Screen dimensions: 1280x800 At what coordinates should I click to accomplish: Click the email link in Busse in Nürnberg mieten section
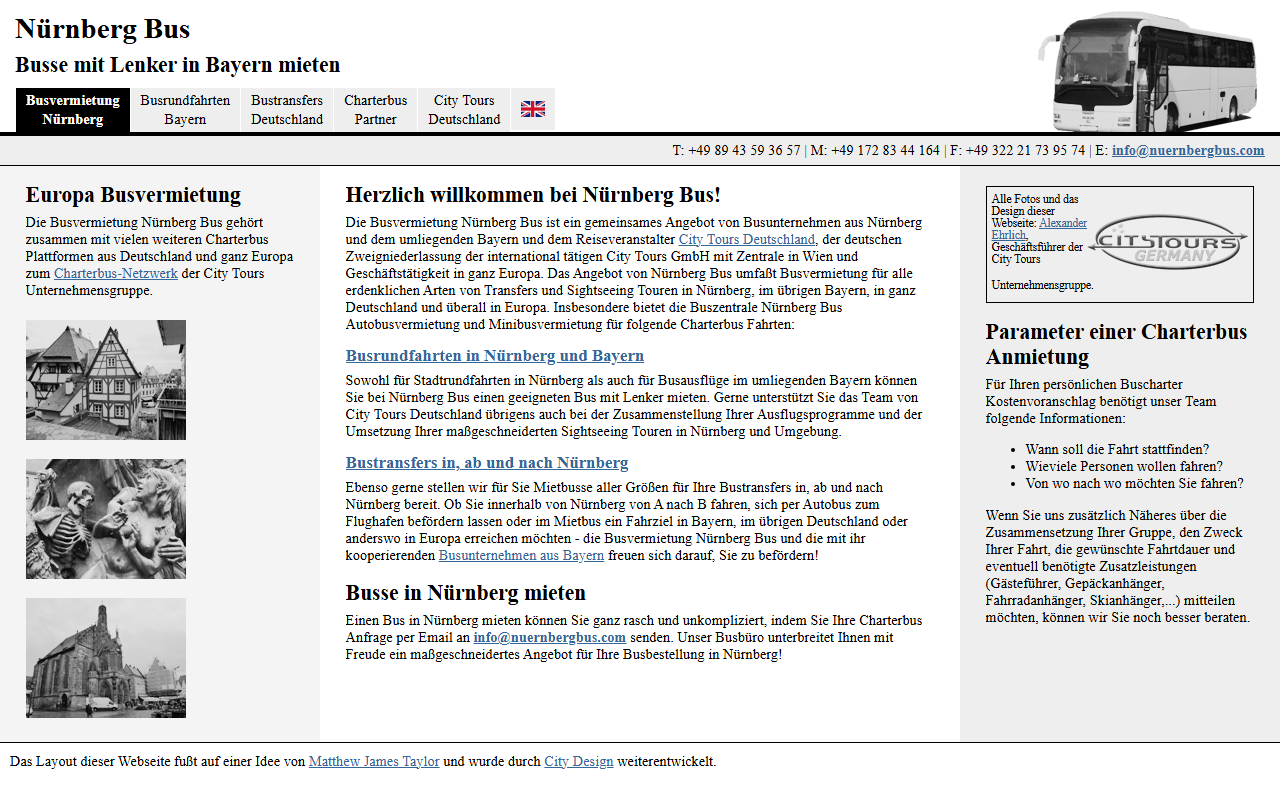tap(550, 637)
